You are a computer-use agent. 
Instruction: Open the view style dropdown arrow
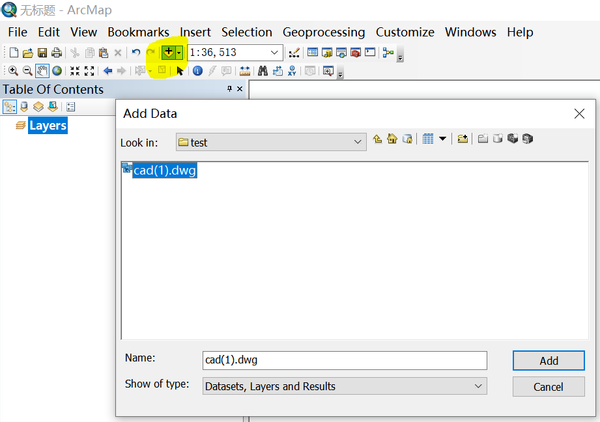coord(442,139)
